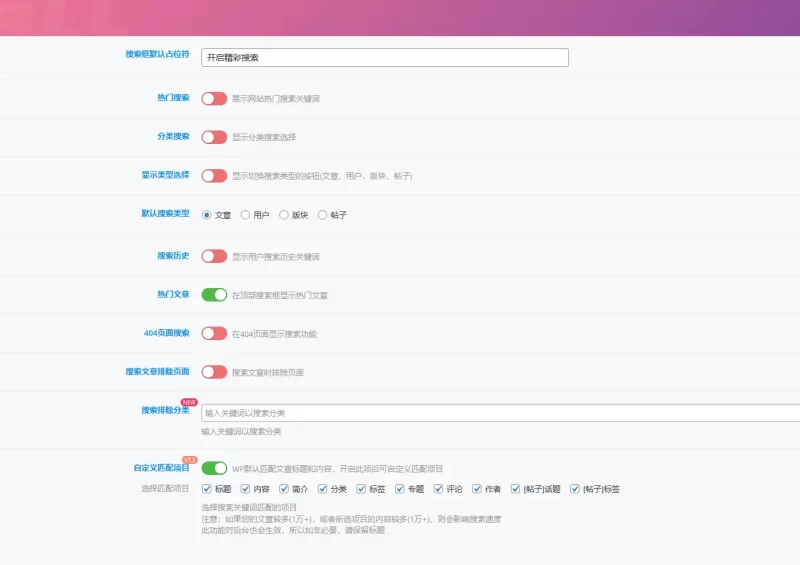Select the 文章 radio option
This screenshot has height=565, width=800.
[207, 215]
